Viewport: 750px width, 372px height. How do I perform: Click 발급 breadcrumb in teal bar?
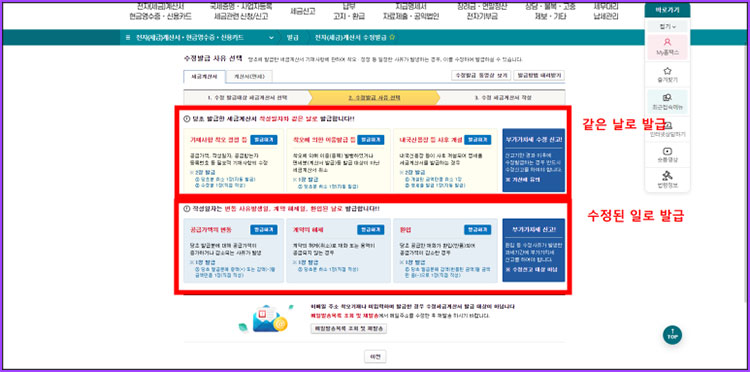[x=292, y=37]
